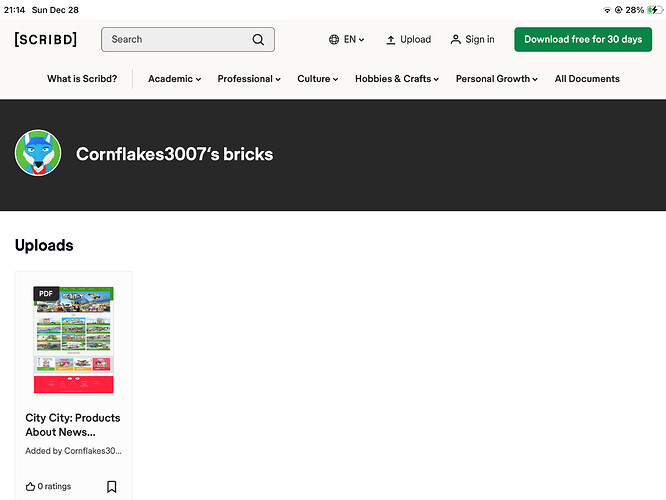The height and width of the screenshot is (500, 666).
Task: Bookmark the City City document
Action: click(x=112, y=487)
